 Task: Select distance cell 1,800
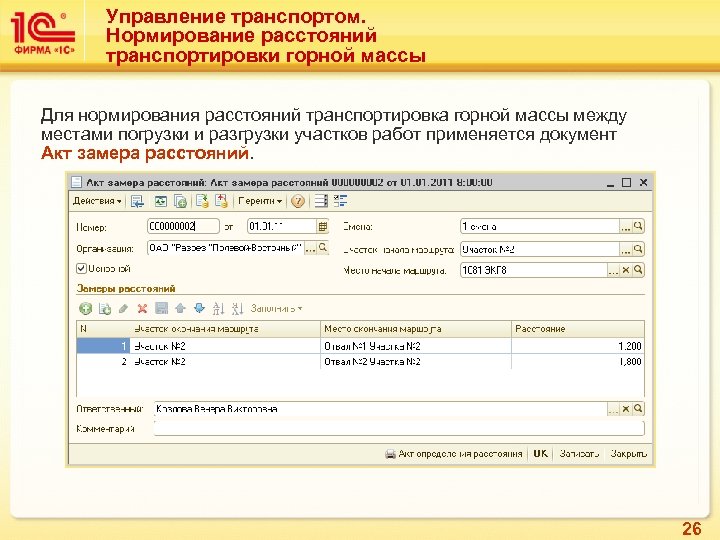(578, 361)
